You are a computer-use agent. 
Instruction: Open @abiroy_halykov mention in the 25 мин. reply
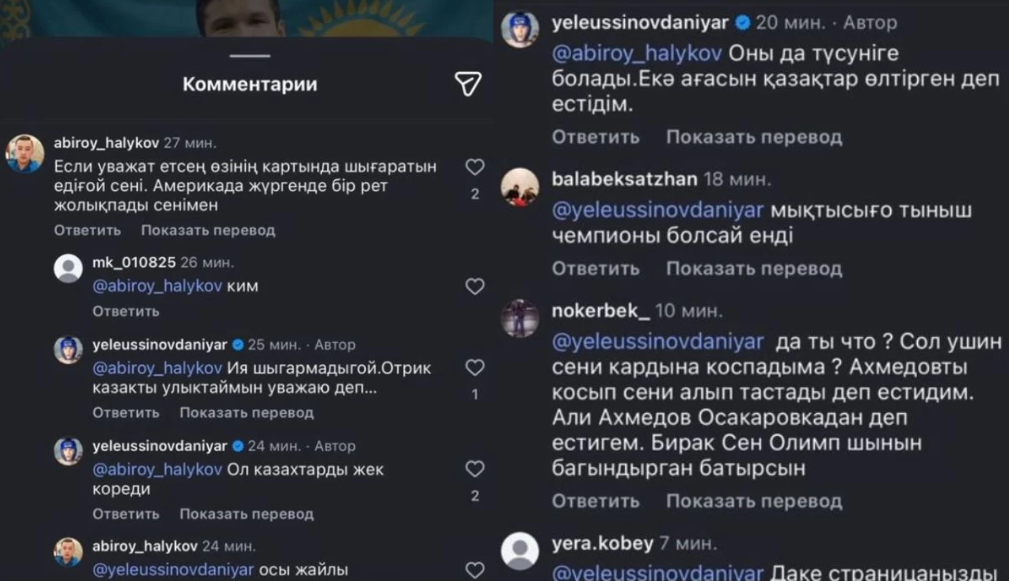point(157,368)
